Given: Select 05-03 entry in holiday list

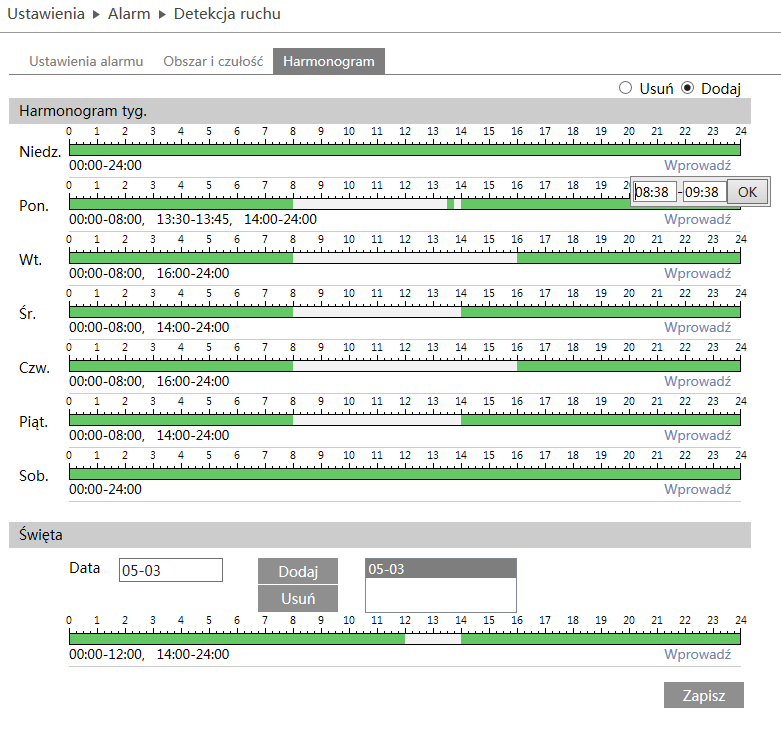Looking at the screenshot, I should click(x=441, y=569).
